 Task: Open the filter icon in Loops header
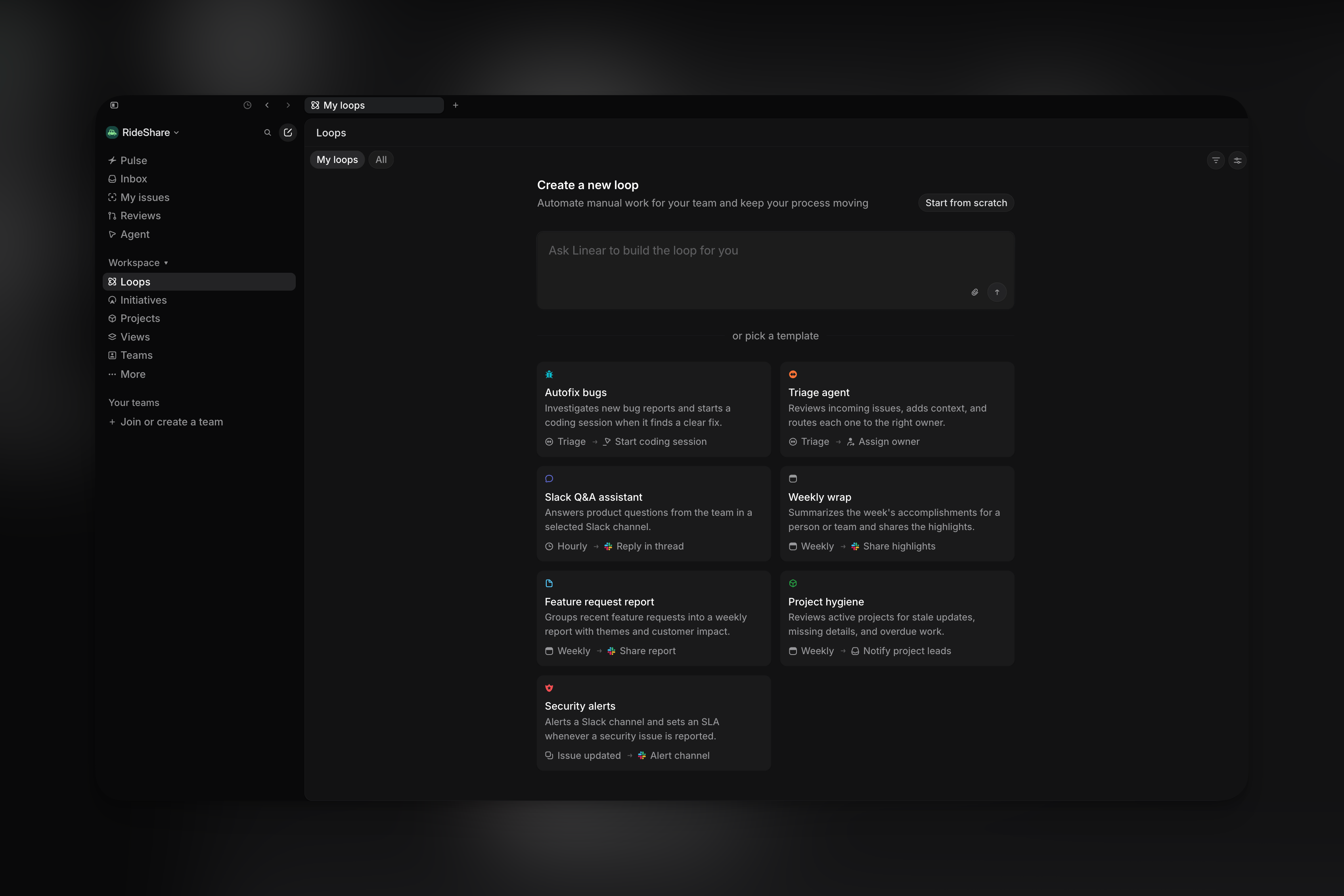tap(1216, 161)
